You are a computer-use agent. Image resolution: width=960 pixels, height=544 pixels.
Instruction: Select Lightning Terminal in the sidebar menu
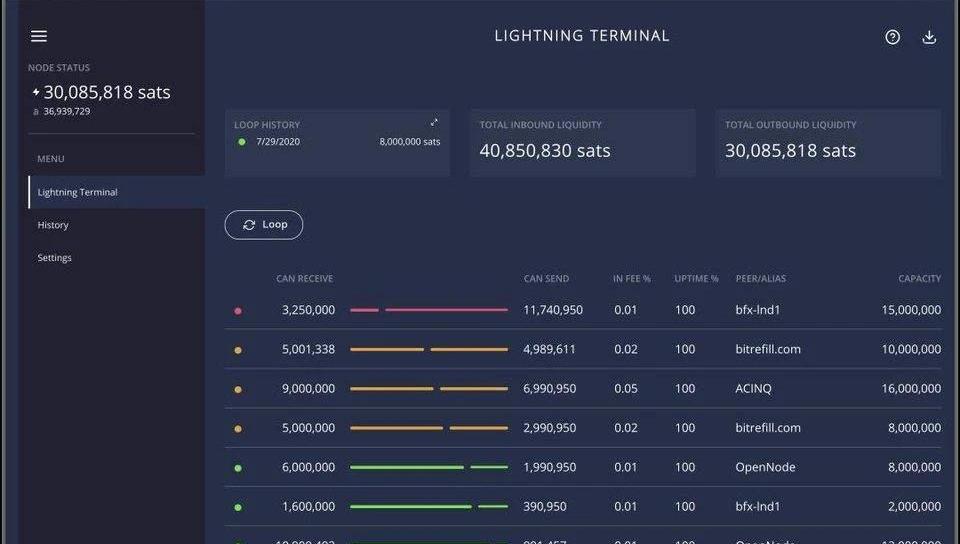pyautogui.click(x=78, y=192)
